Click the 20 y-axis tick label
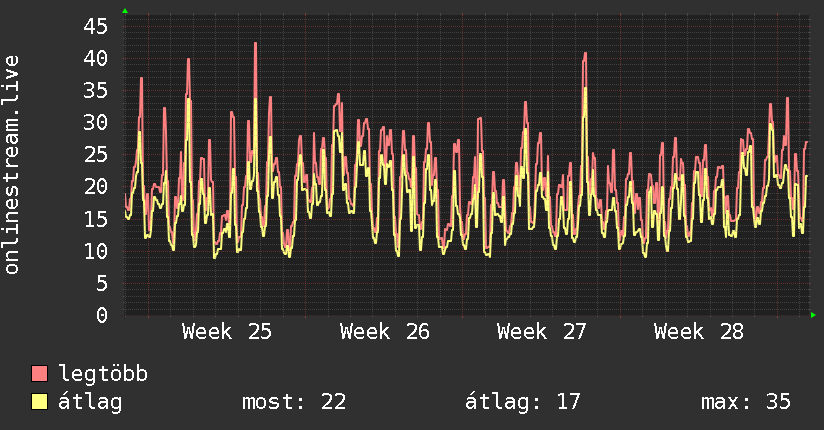Viewport: 824px width, 430px height. coord(96,187)
